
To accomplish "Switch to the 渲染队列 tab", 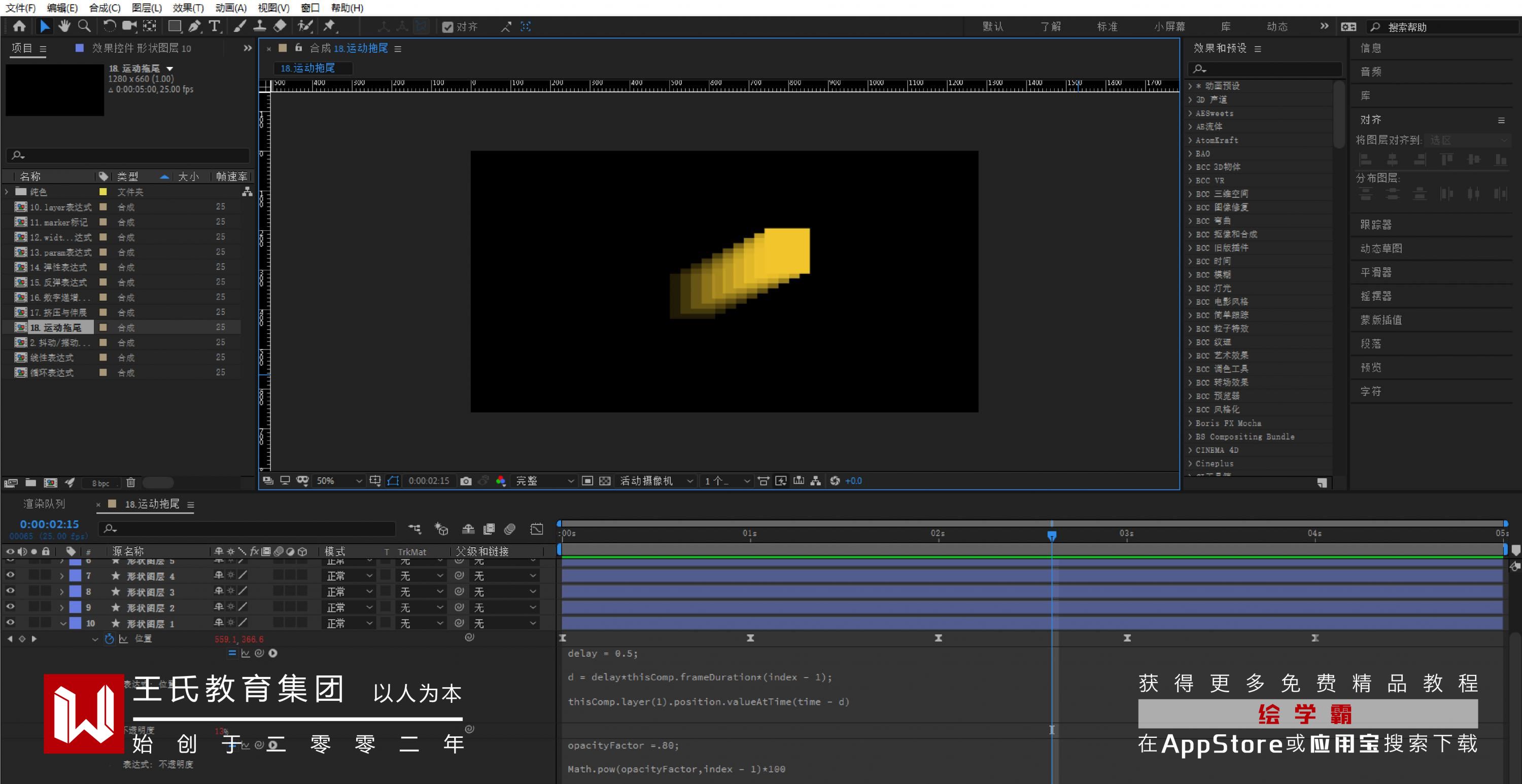I will (x=44, y=504).
